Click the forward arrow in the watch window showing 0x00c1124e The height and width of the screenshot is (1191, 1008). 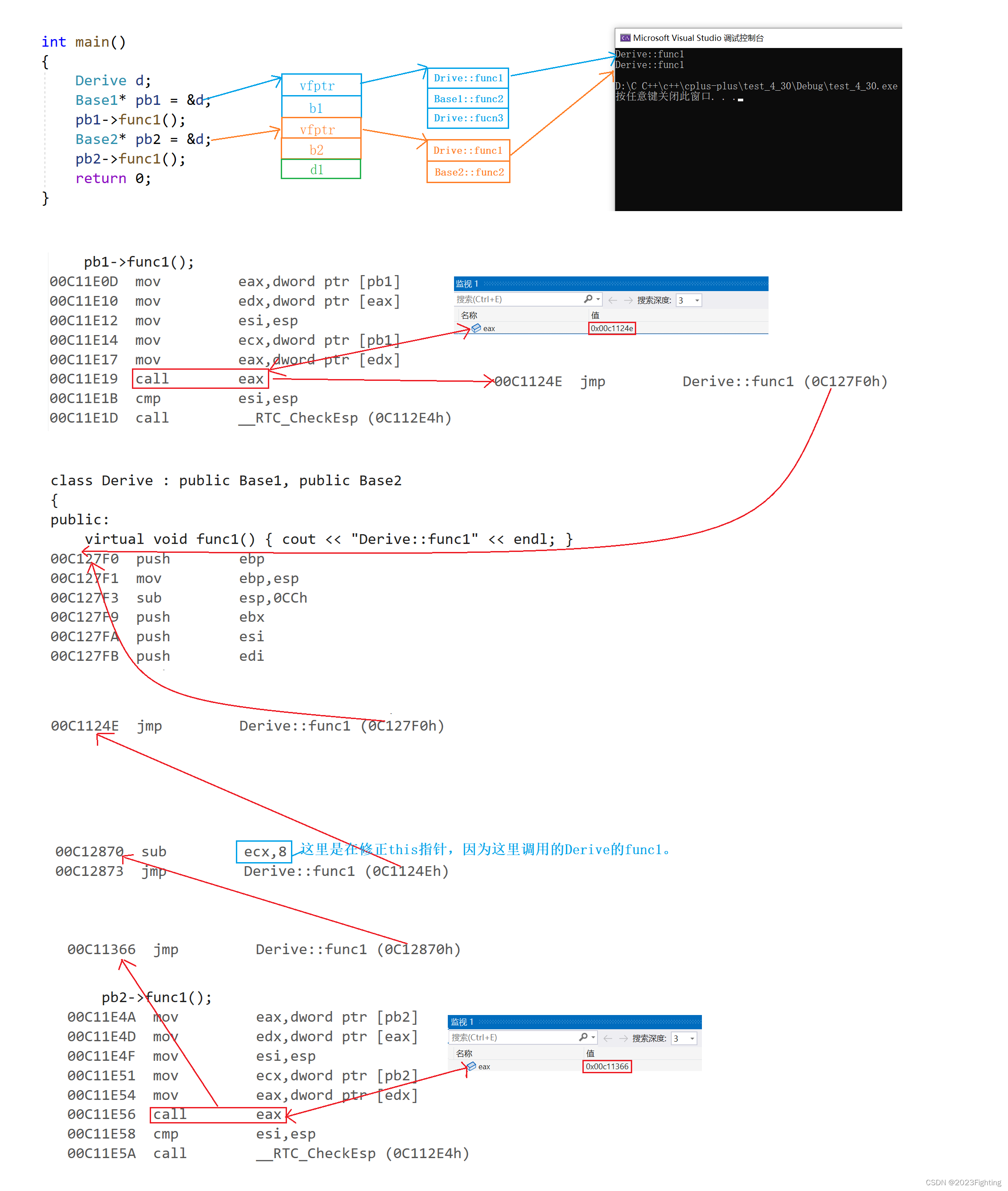click(x=628, y=300)
